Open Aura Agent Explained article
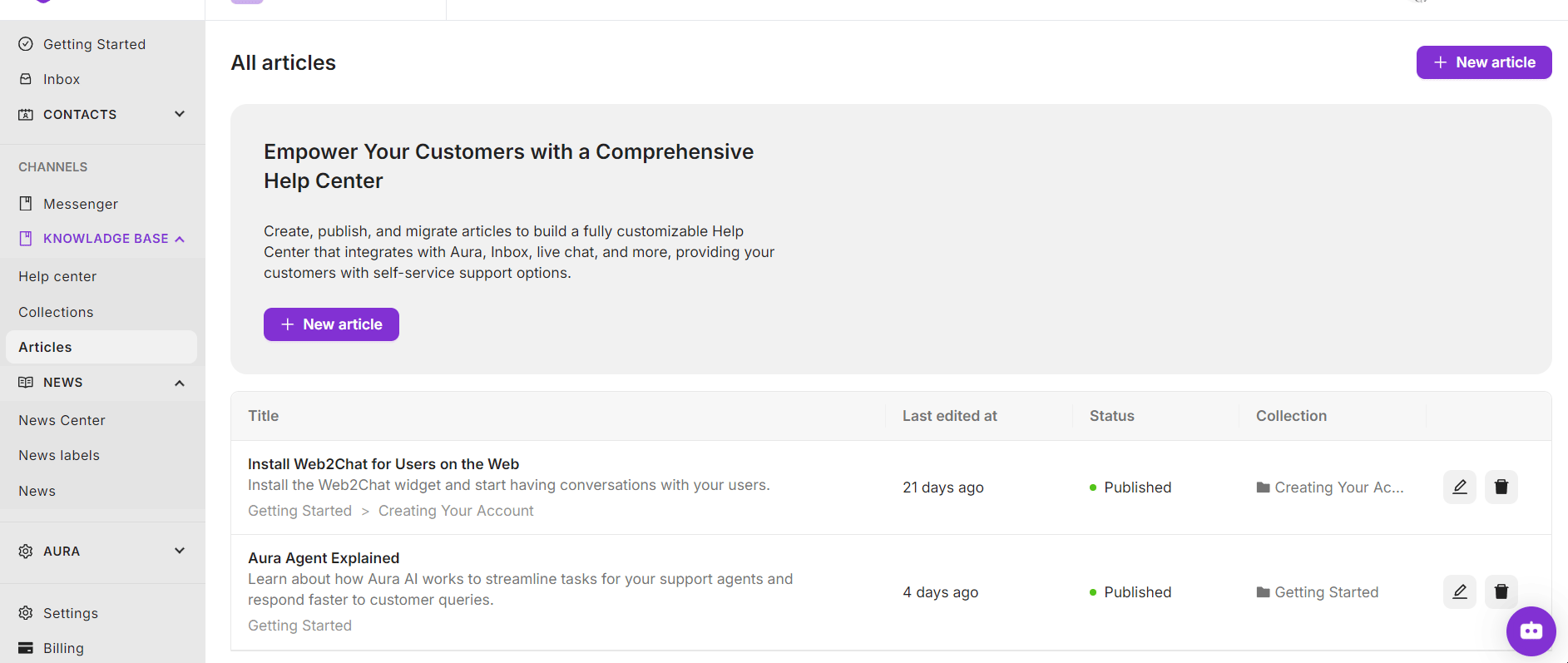Image resolution: width=1568 pixels, height=663 pixels. coord(324,558)
